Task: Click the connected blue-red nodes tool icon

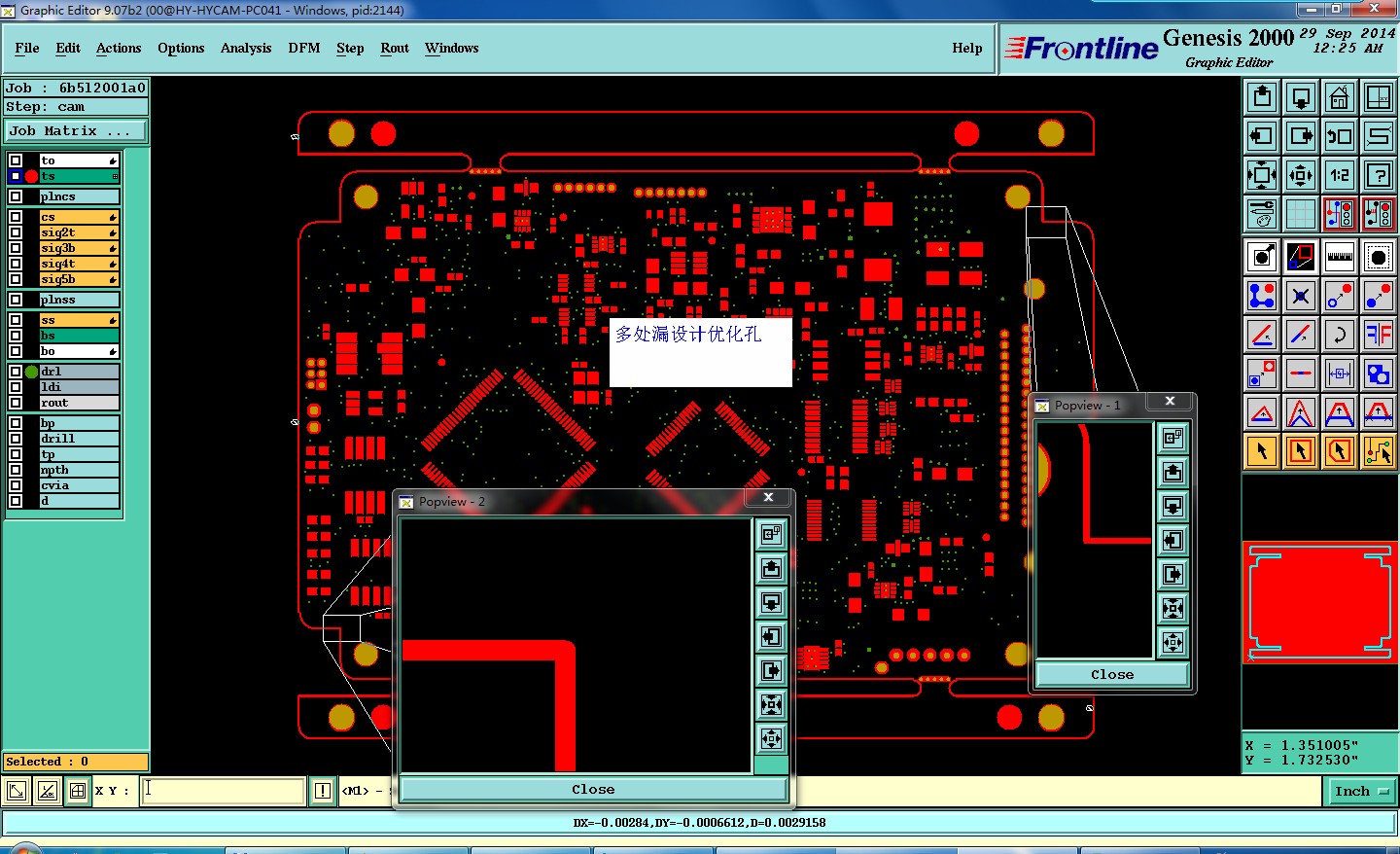Action: [1262, 296]
